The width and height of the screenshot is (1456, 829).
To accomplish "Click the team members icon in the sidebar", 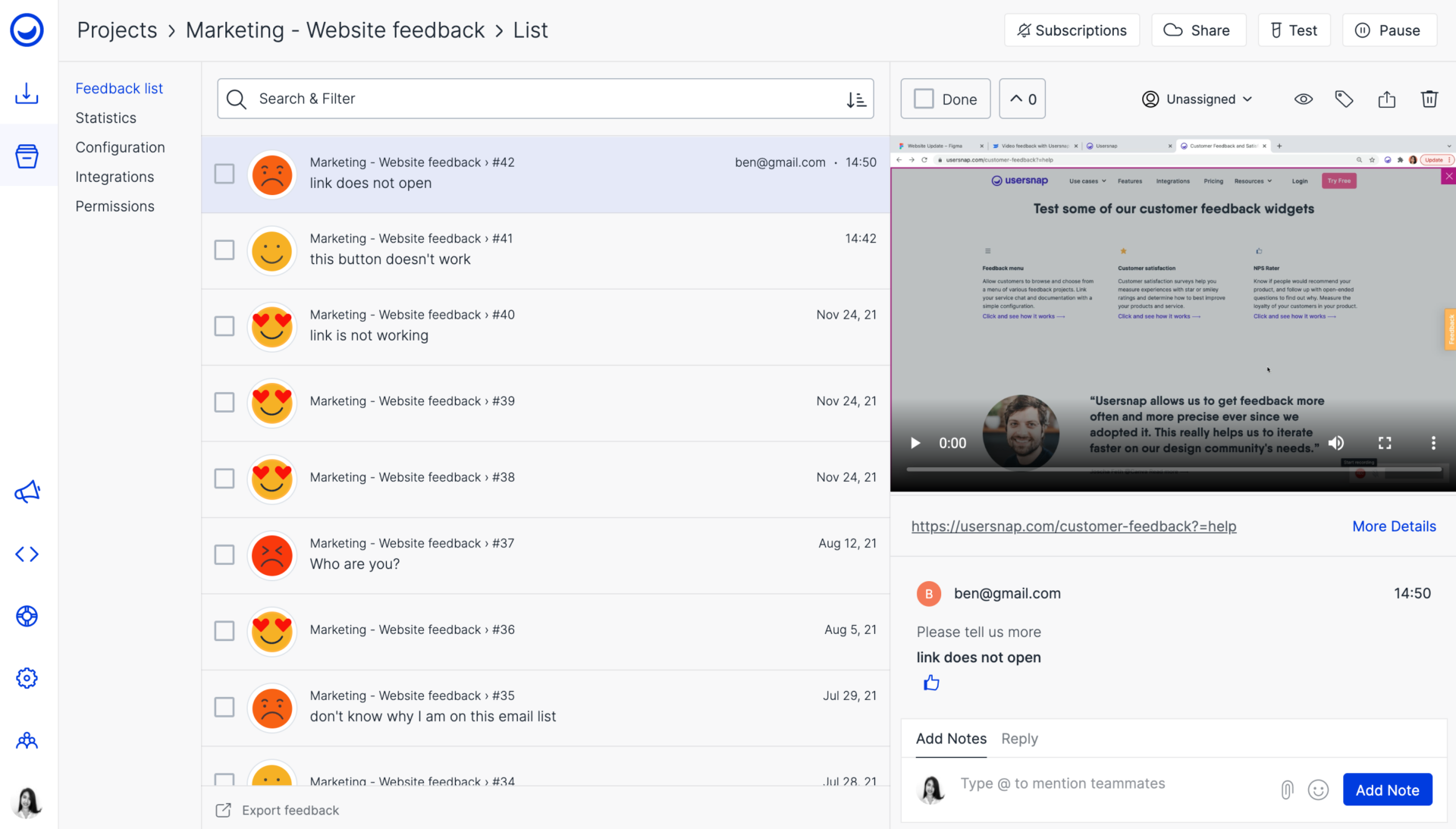I will pyautogui.click(x=27, y=741).
